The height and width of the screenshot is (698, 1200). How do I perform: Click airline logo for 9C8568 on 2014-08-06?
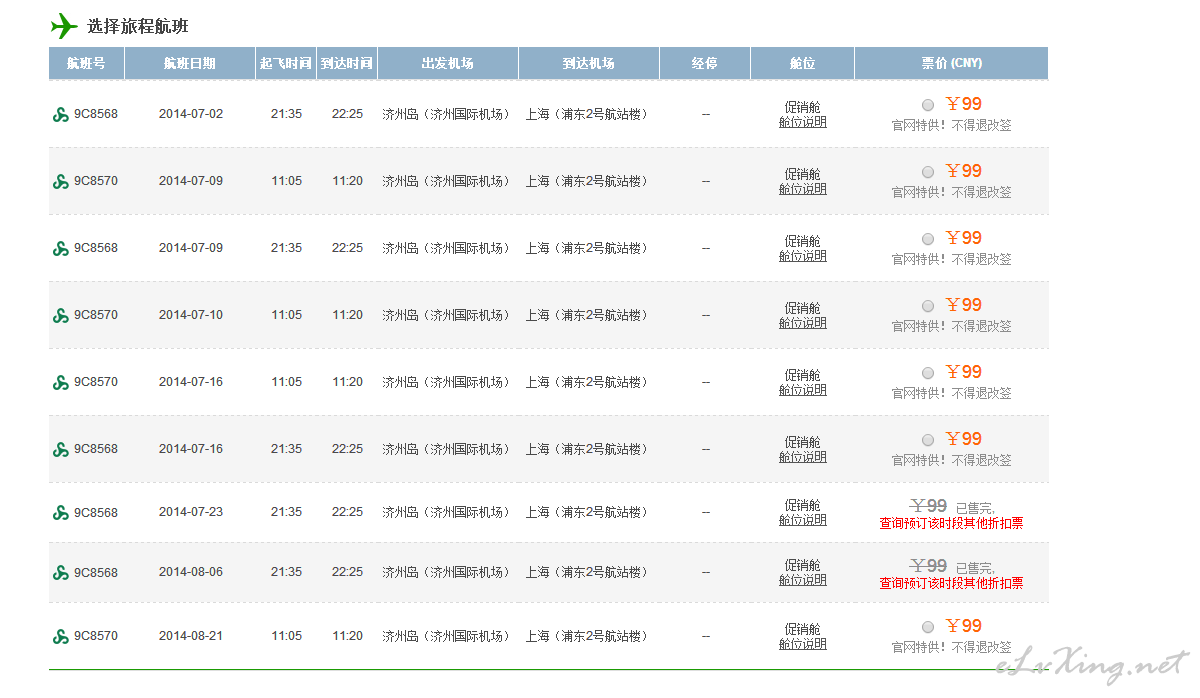[61, 573]
